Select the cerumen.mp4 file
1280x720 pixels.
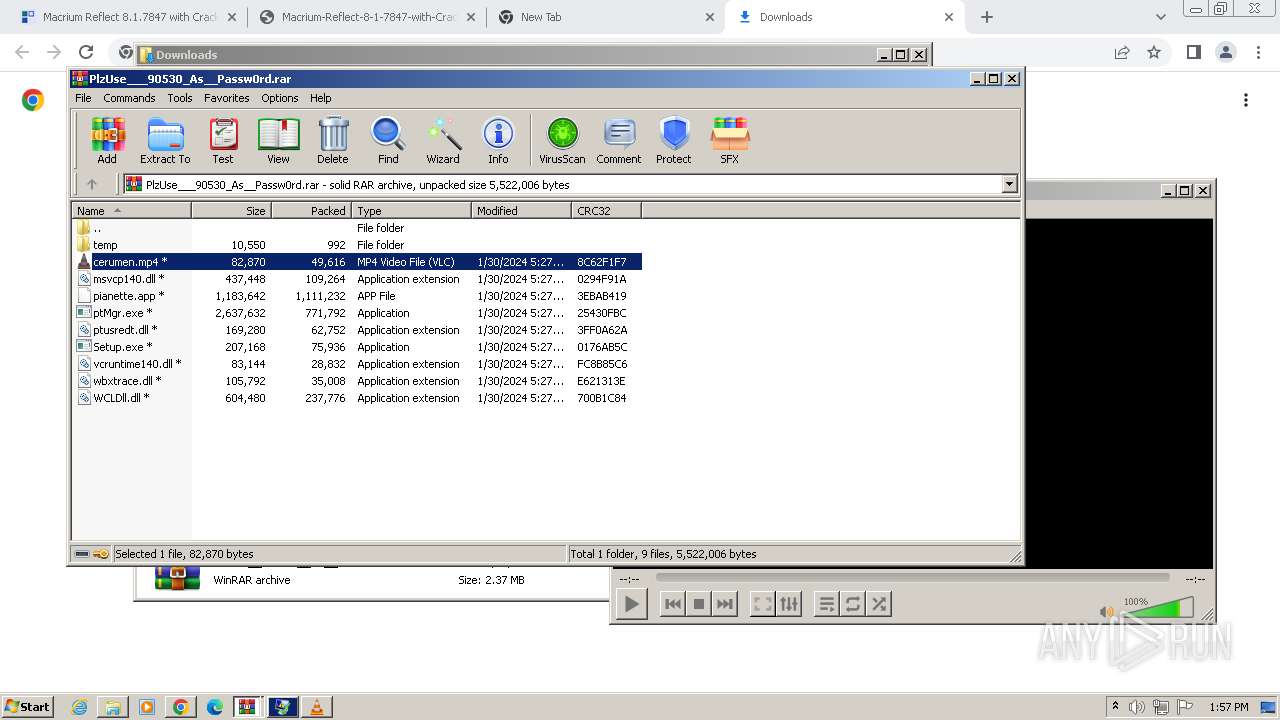[x=358, y=262]
